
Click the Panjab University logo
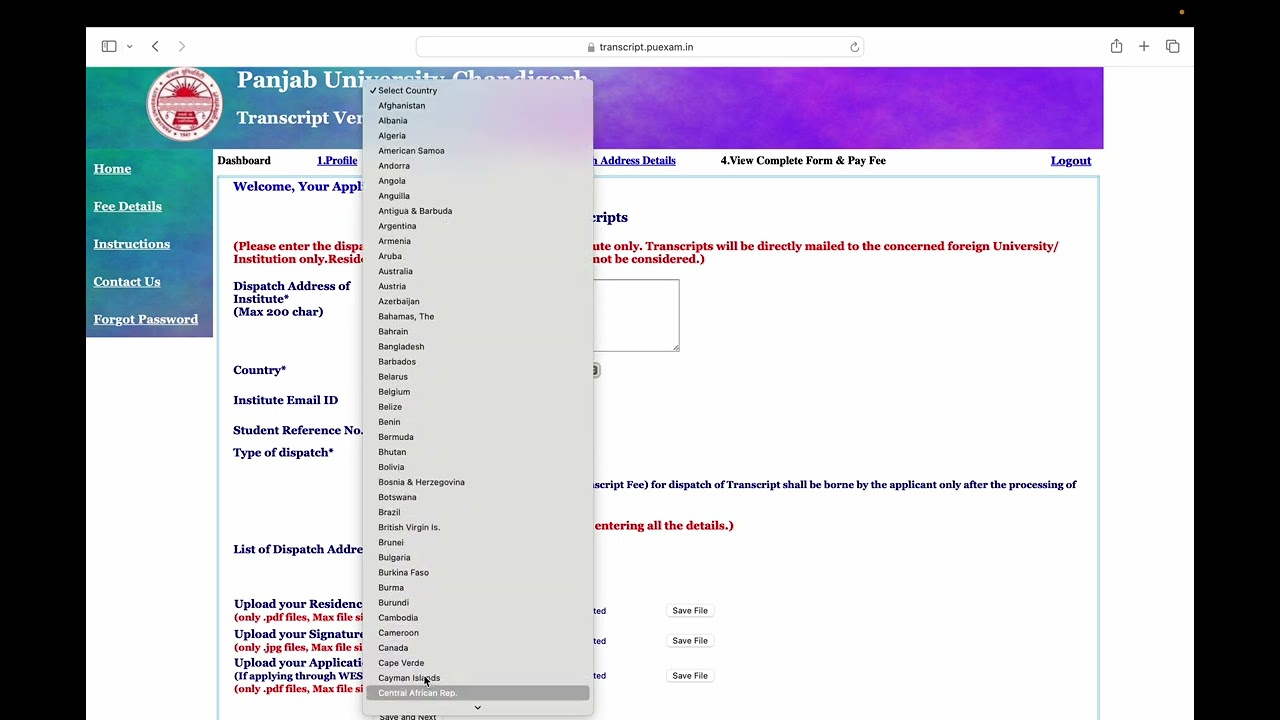pyautogui.click(x=185, y=104)
